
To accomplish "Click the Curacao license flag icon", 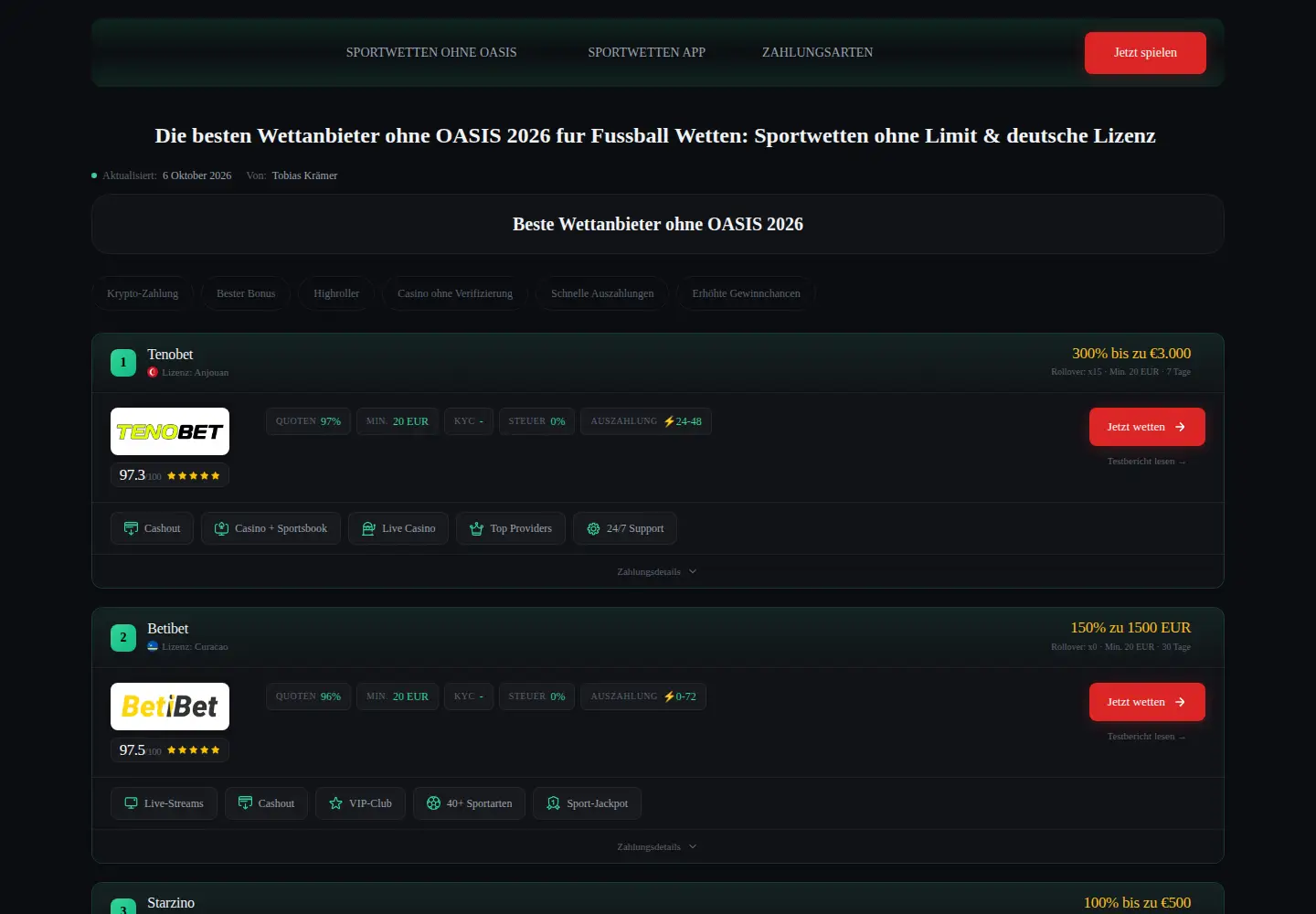I will pyautogui.click(x=153, y=646).
